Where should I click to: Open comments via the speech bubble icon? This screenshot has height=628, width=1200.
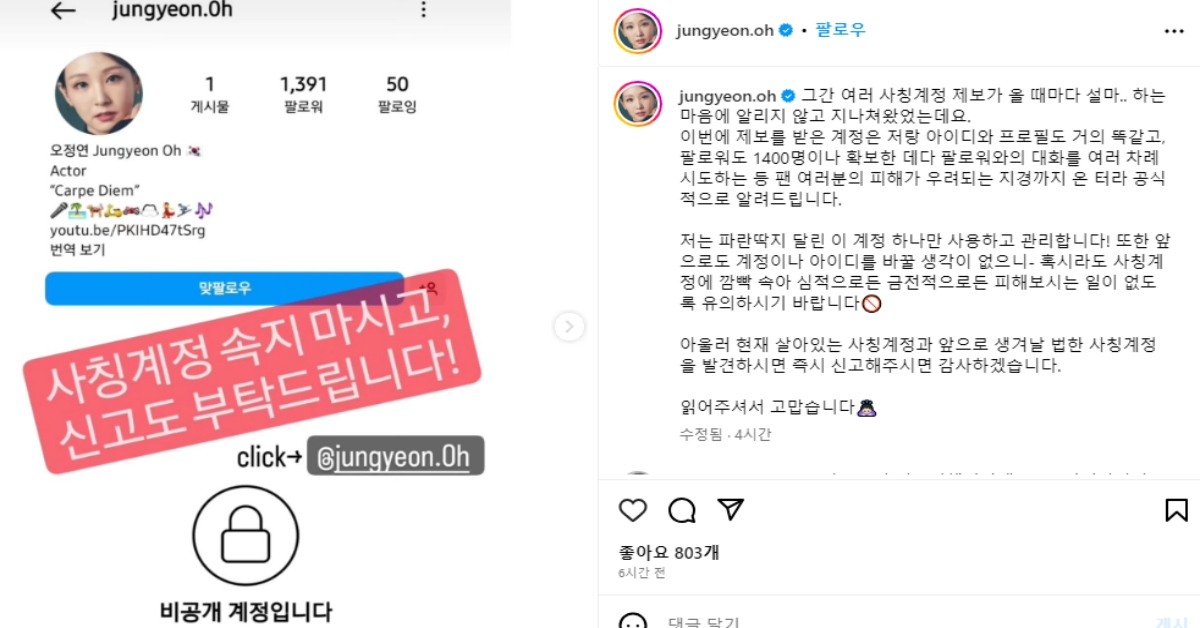pos(682,510)
